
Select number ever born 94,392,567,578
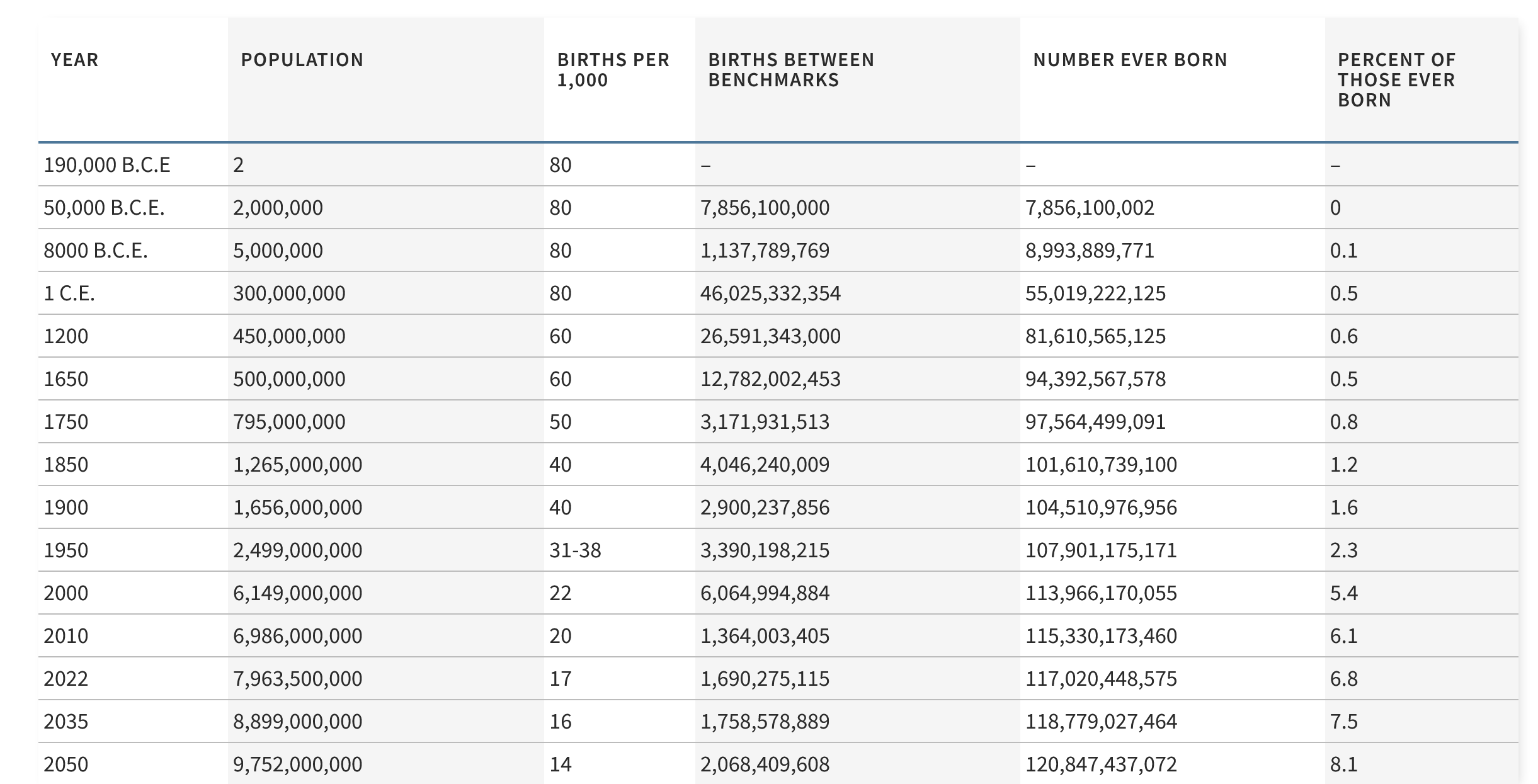1095,379
